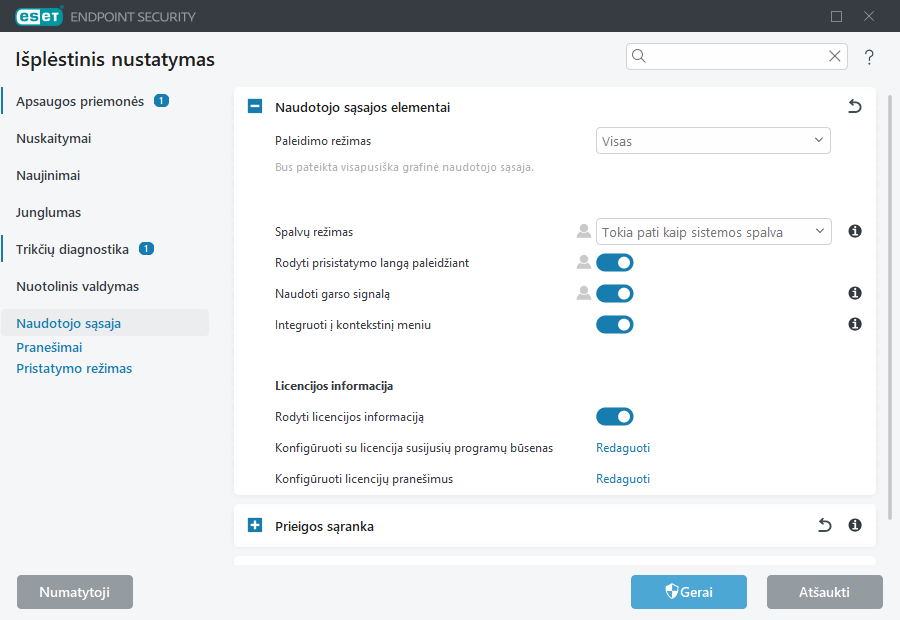Show info for Integruoti į kontekstinį meniu
900x620 pixels.
(855, 324)
